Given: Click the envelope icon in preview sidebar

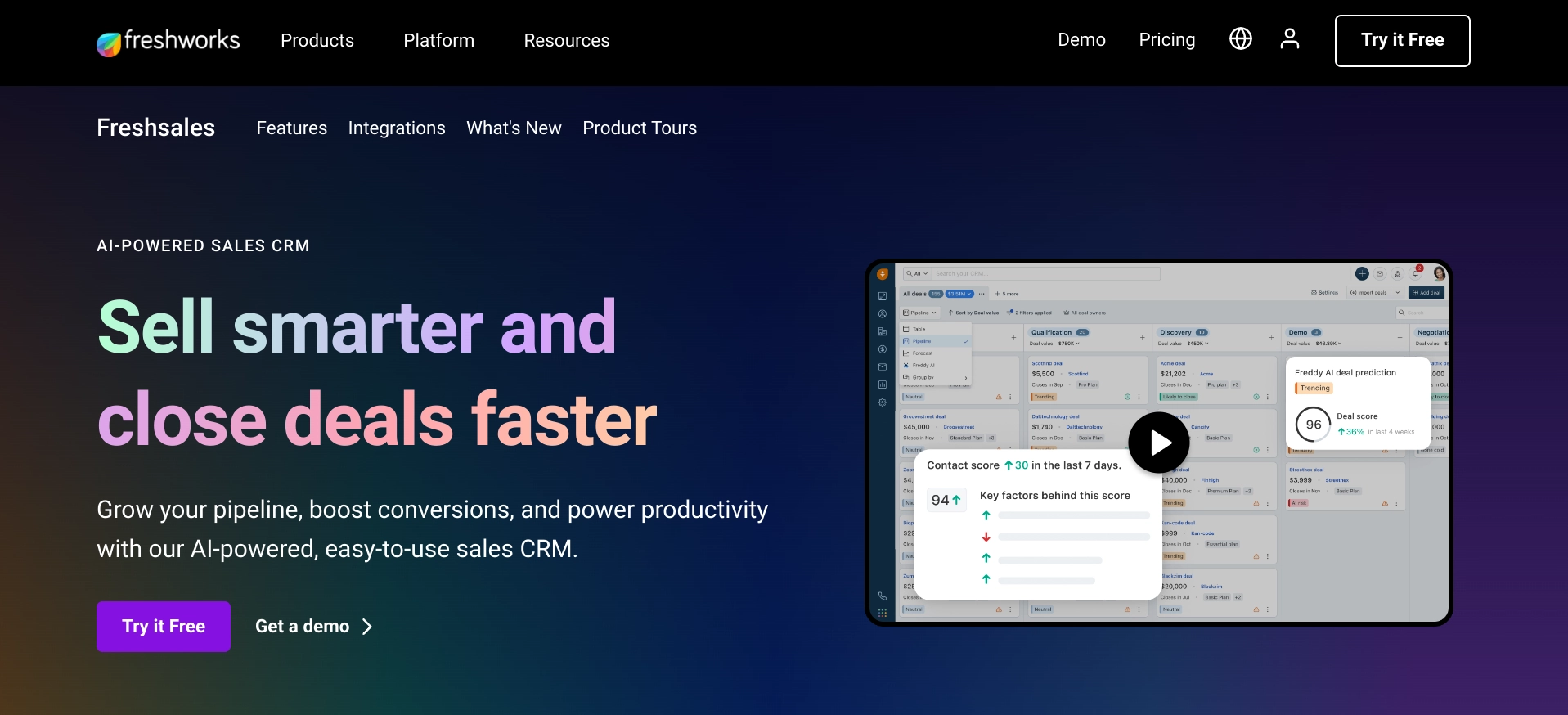Looking at the screenshot, I should (x=882, y=367).
